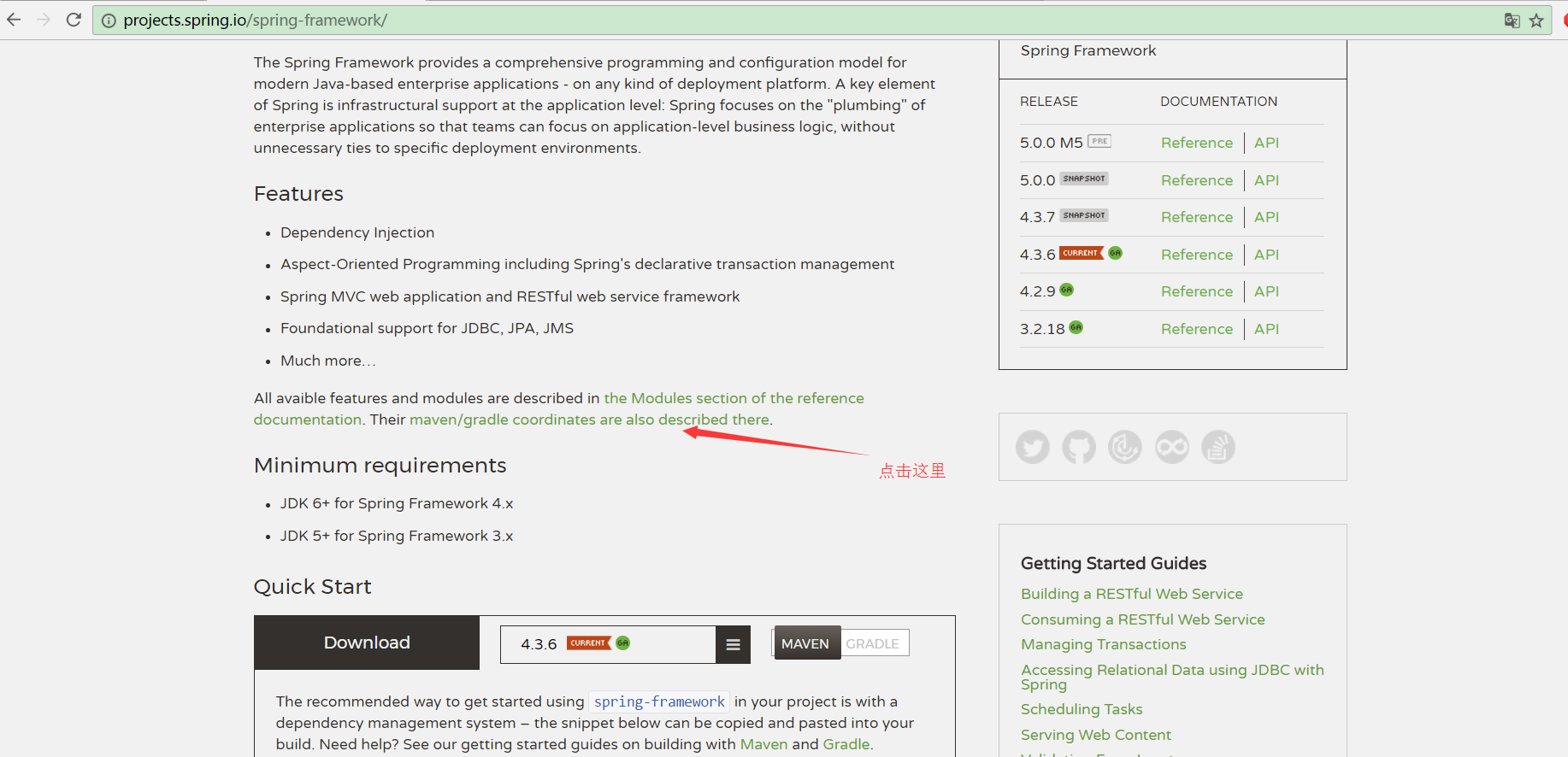Open Reference docs for 5.0.0 SNAPSHOT
Viewport: 1568px width, 757px height.
coord(1197,180)
